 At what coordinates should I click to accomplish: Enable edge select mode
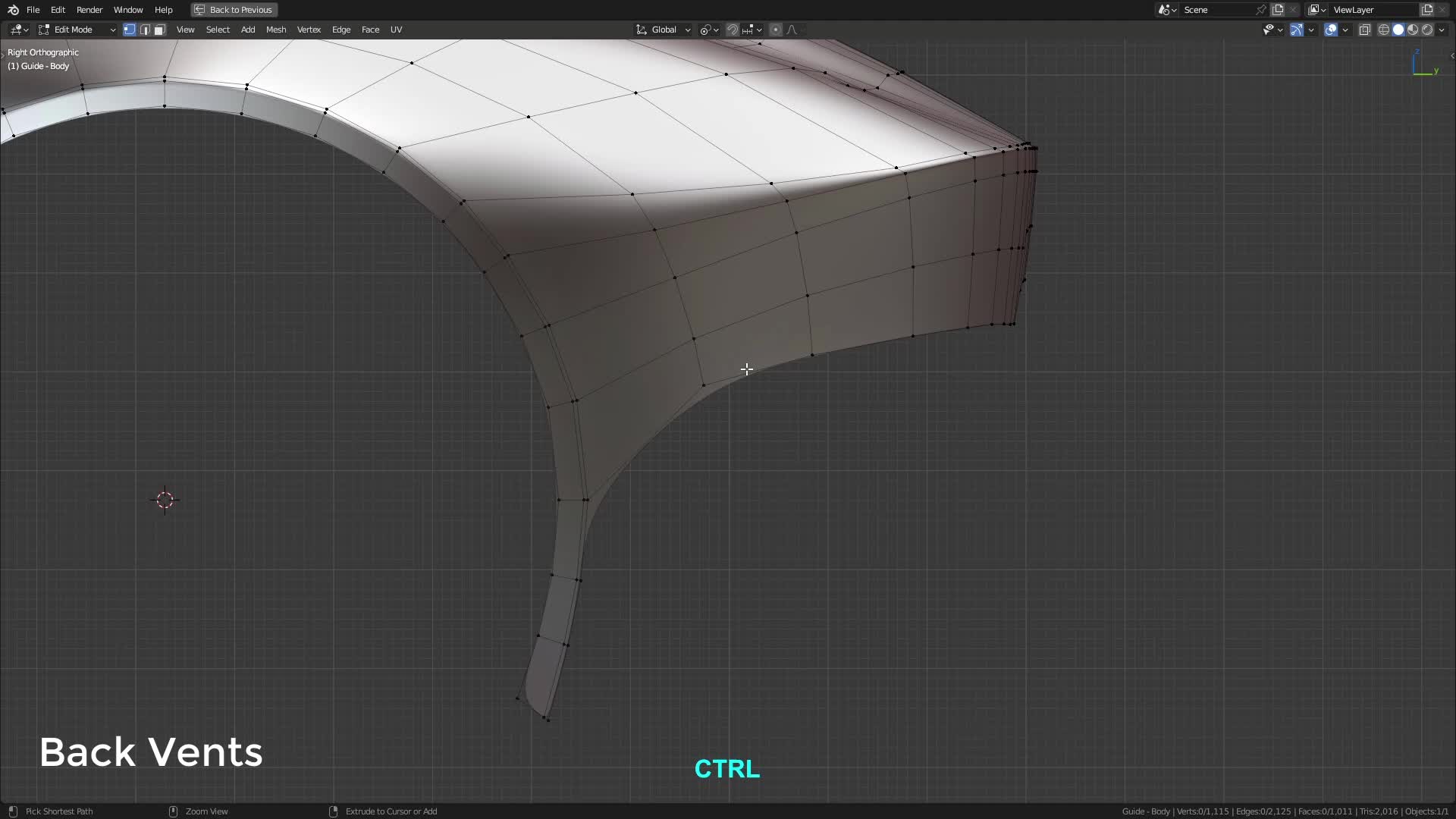click(x=145, y=30)
